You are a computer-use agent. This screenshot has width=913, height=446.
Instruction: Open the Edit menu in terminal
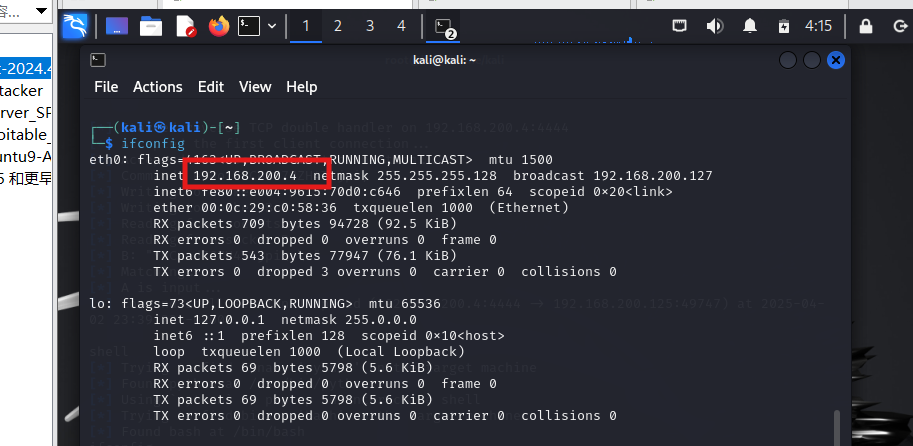(x=211, y=87)
